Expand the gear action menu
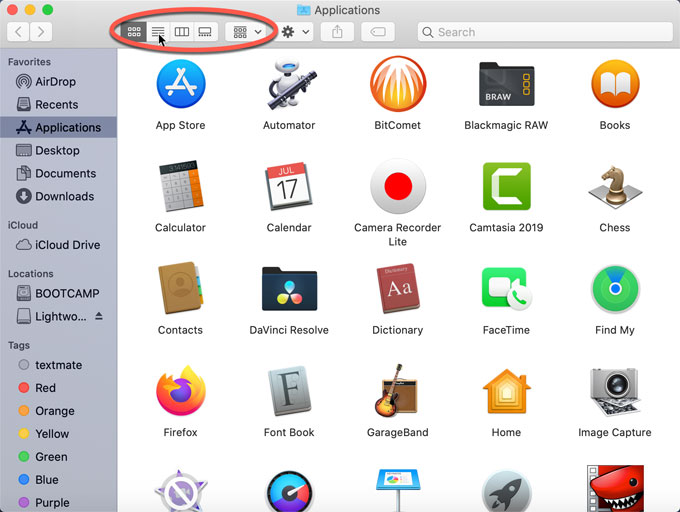680x512 pixels. (x=296, y=32)
